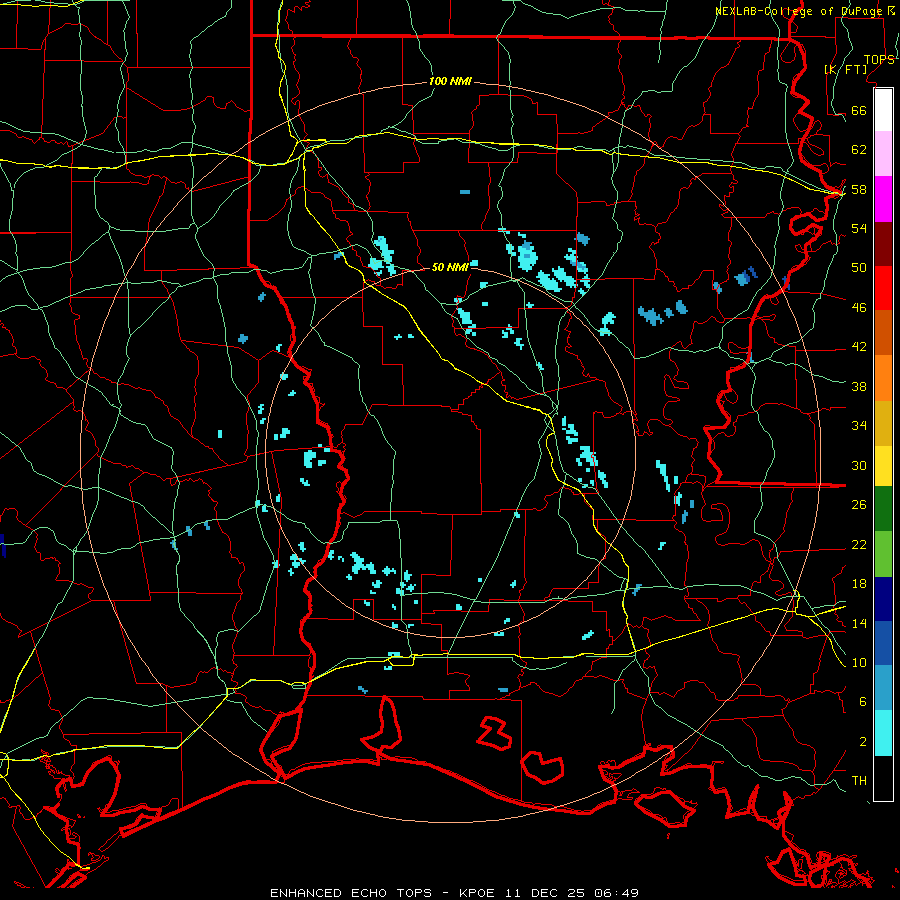Click the dark green legend swatch
Viewport: 900px width, 900px height.
point(883,509)
